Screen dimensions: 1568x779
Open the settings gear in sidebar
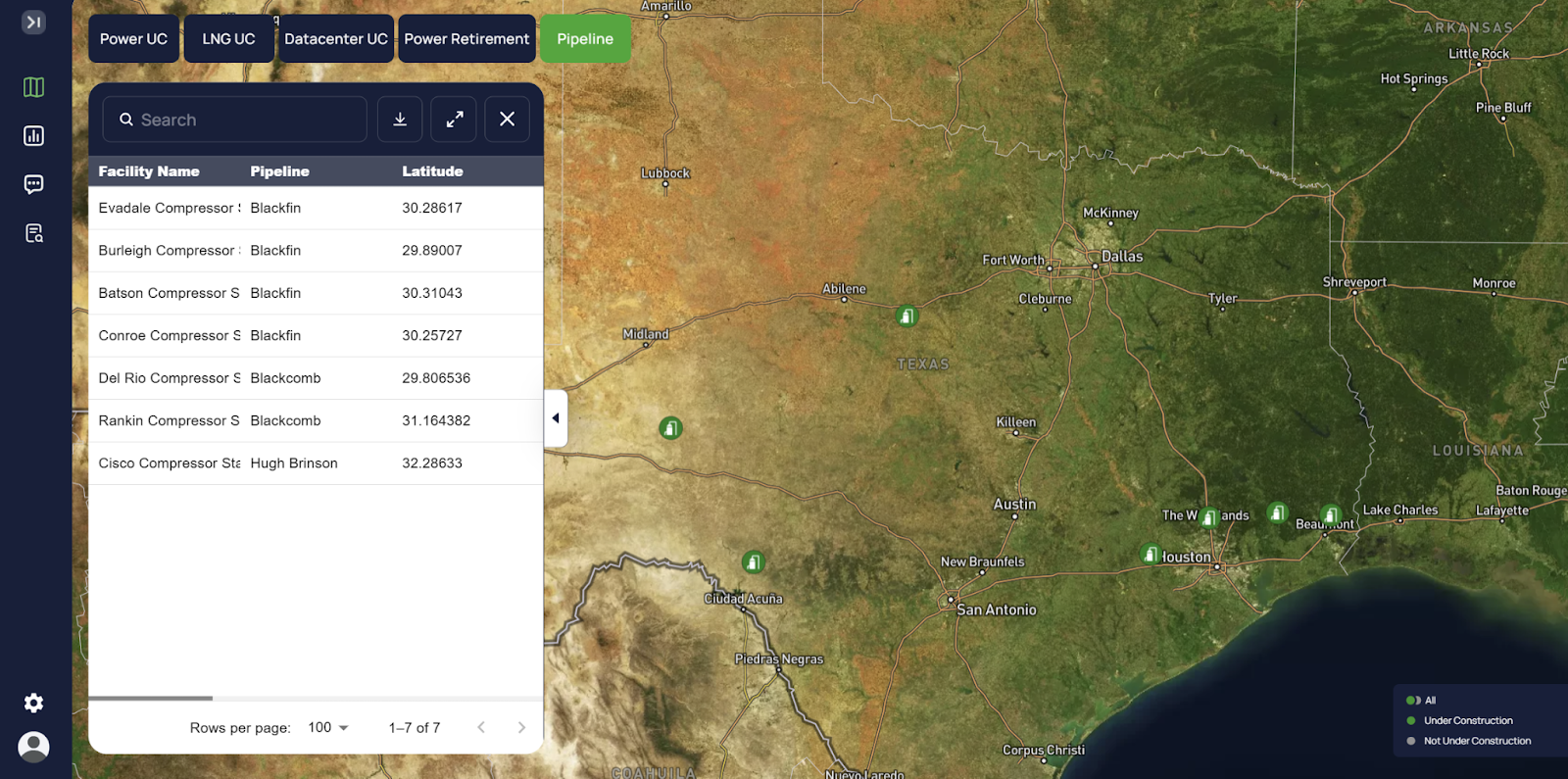pos(33,703)
